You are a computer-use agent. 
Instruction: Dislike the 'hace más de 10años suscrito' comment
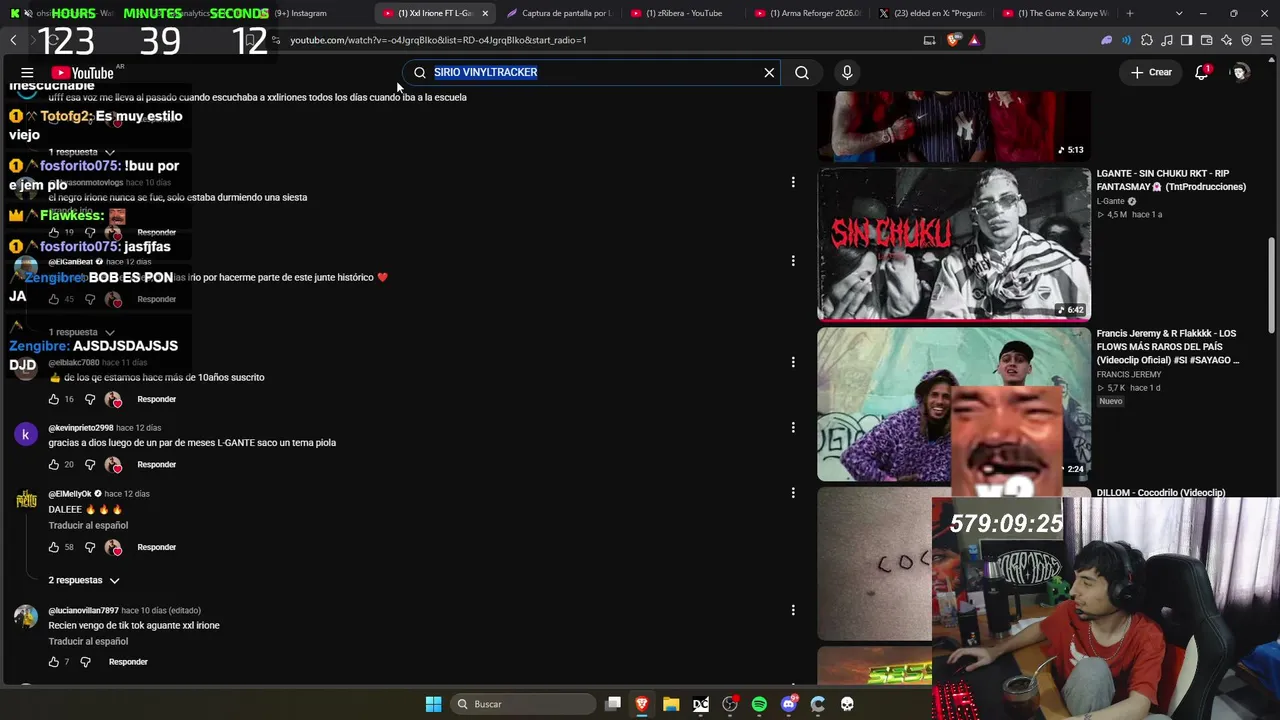[90, 399]
